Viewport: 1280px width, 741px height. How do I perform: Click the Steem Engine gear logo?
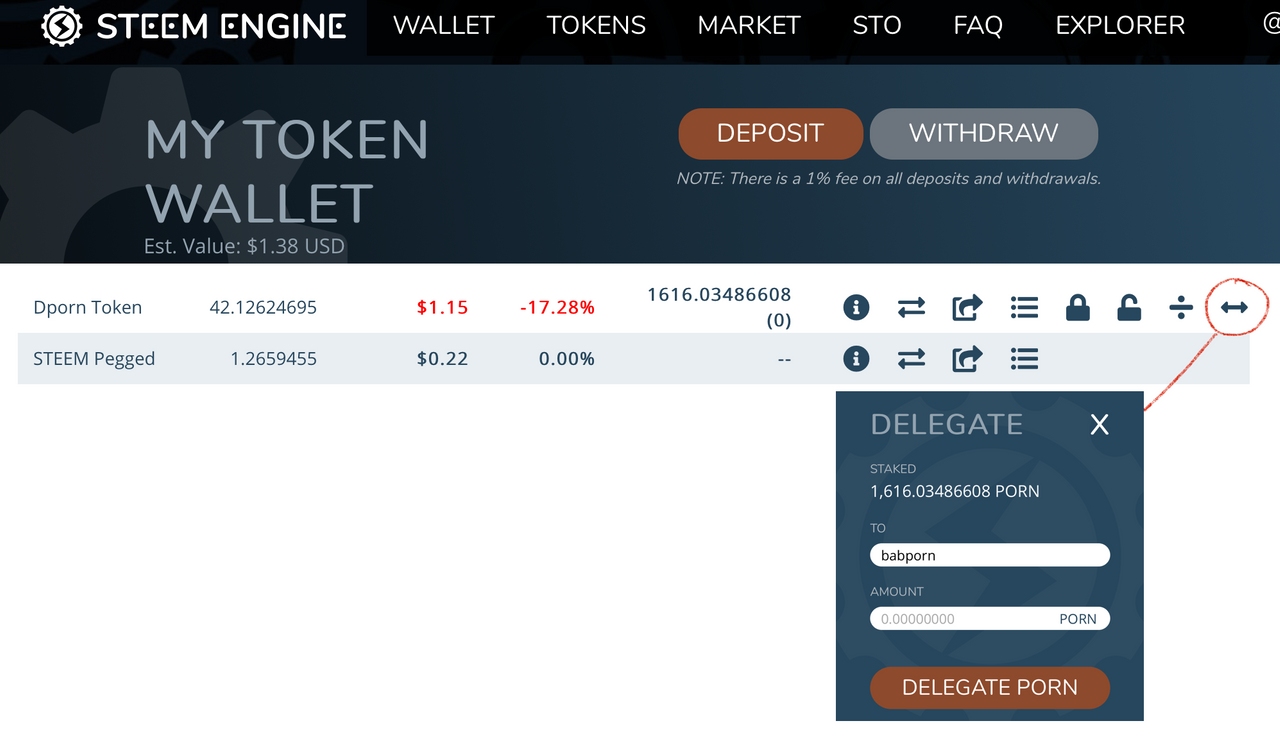point(62,26)
